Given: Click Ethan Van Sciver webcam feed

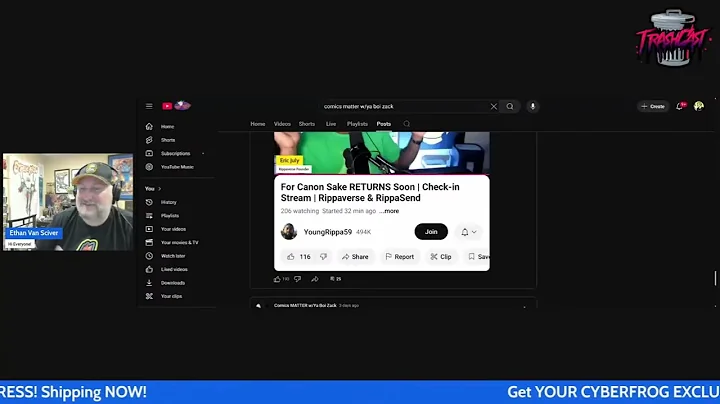Looking at the screenshot, I should tap(68, 202).
